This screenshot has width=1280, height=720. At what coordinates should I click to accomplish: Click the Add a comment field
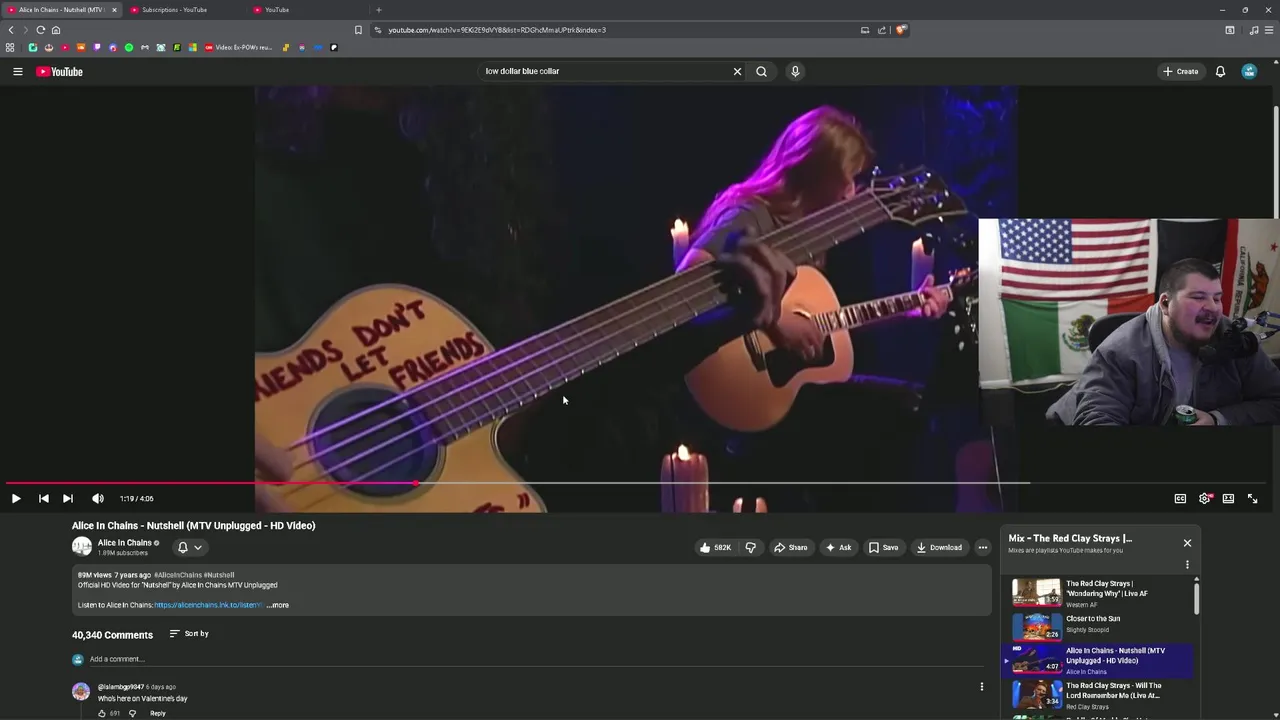535,659
